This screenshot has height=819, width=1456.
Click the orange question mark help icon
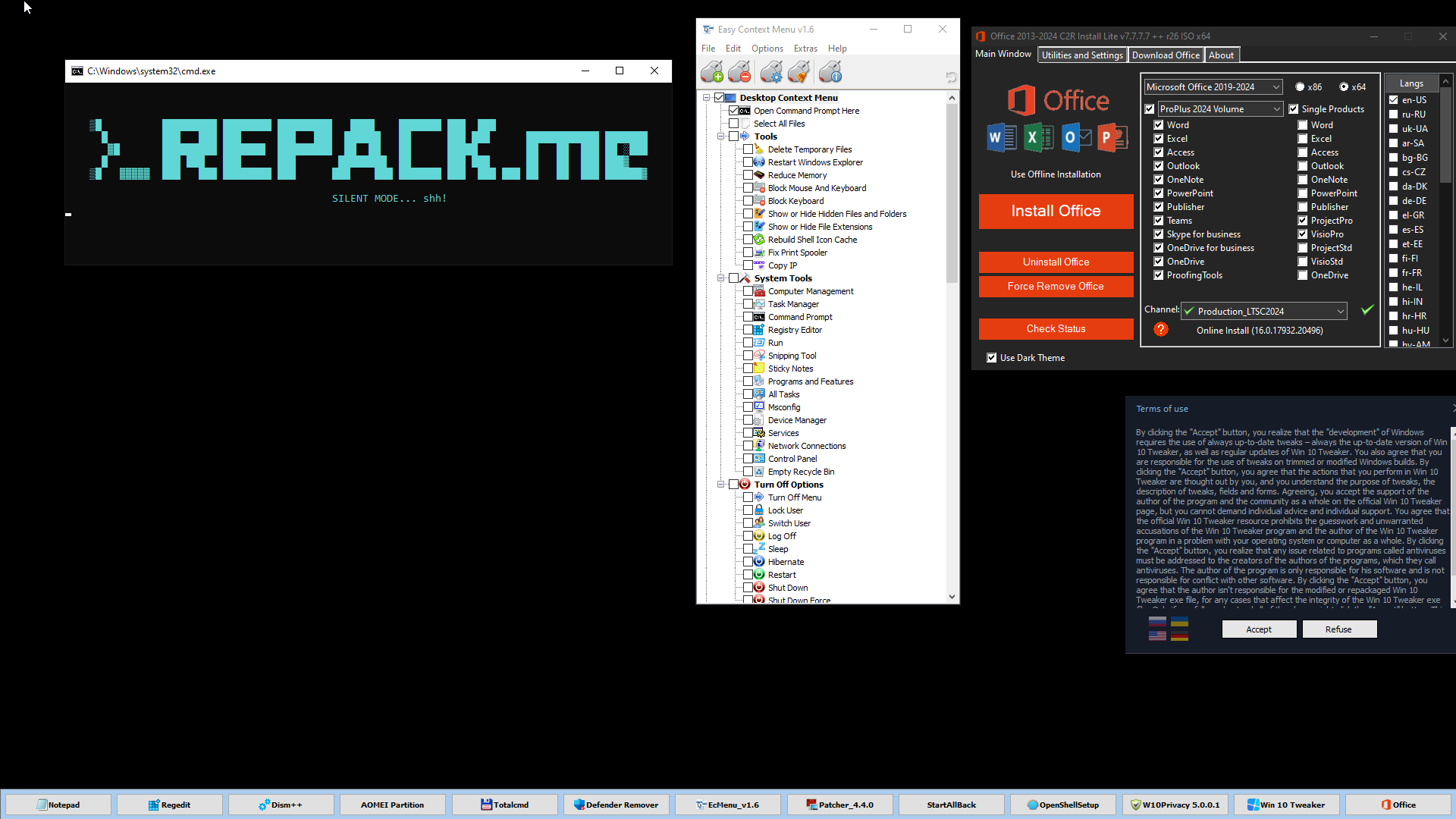[x=1160, y=329]
